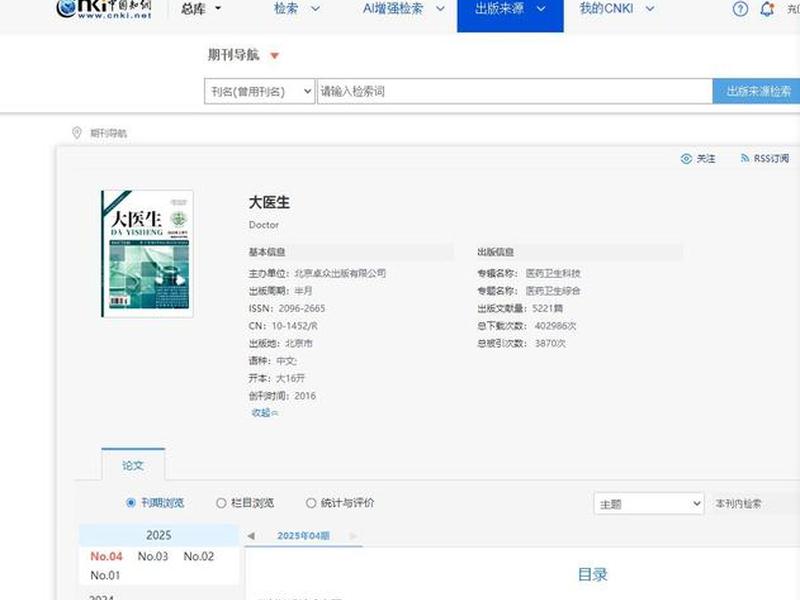The height and width of the screenshot is (600, 800).
Task: Open the notification bell icon
Action: pyautogui.click(x=767, y=9)
